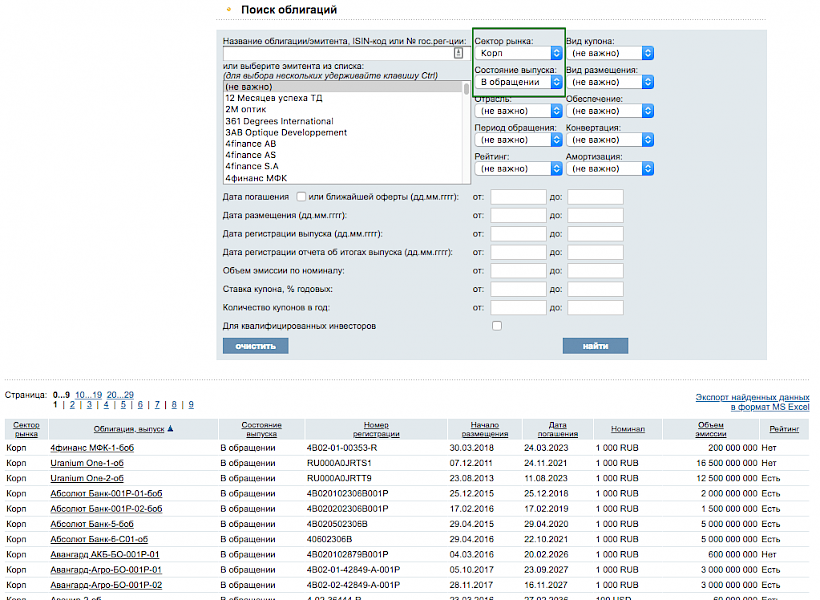Sort by Начало размещения column header
This screenshot has height=600, width=820.
pos(485,429)
